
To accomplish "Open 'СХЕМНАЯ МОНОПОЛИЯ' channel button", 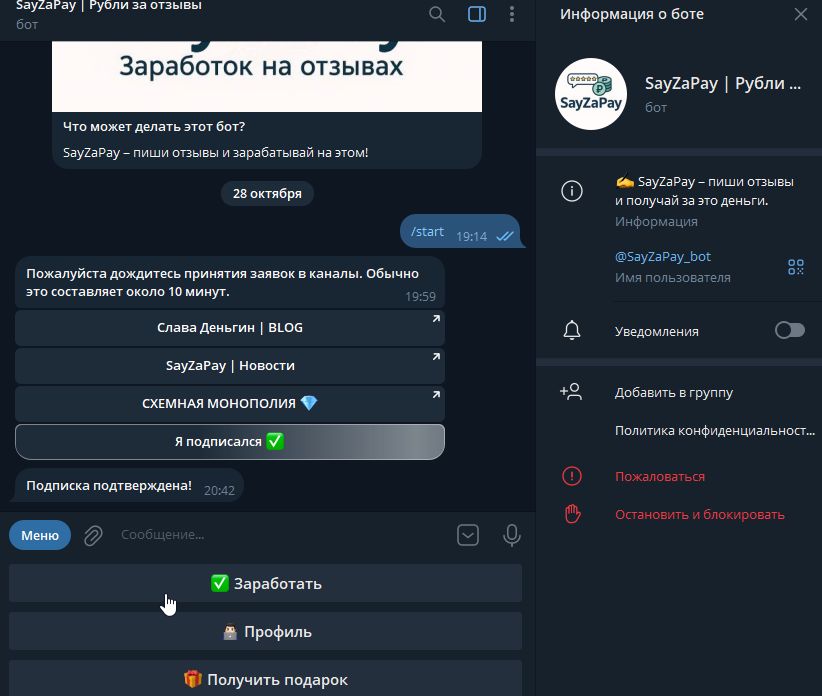I will coord(230,404).
